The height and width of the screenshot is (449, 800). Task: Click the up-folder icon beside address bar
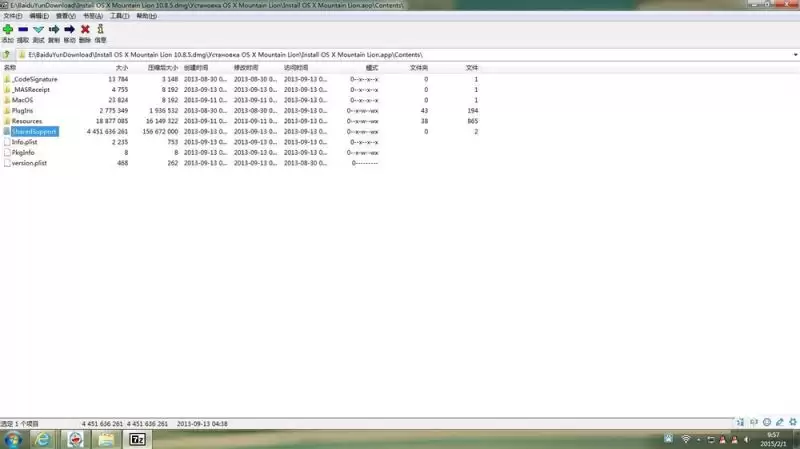[x=7, y=54]
